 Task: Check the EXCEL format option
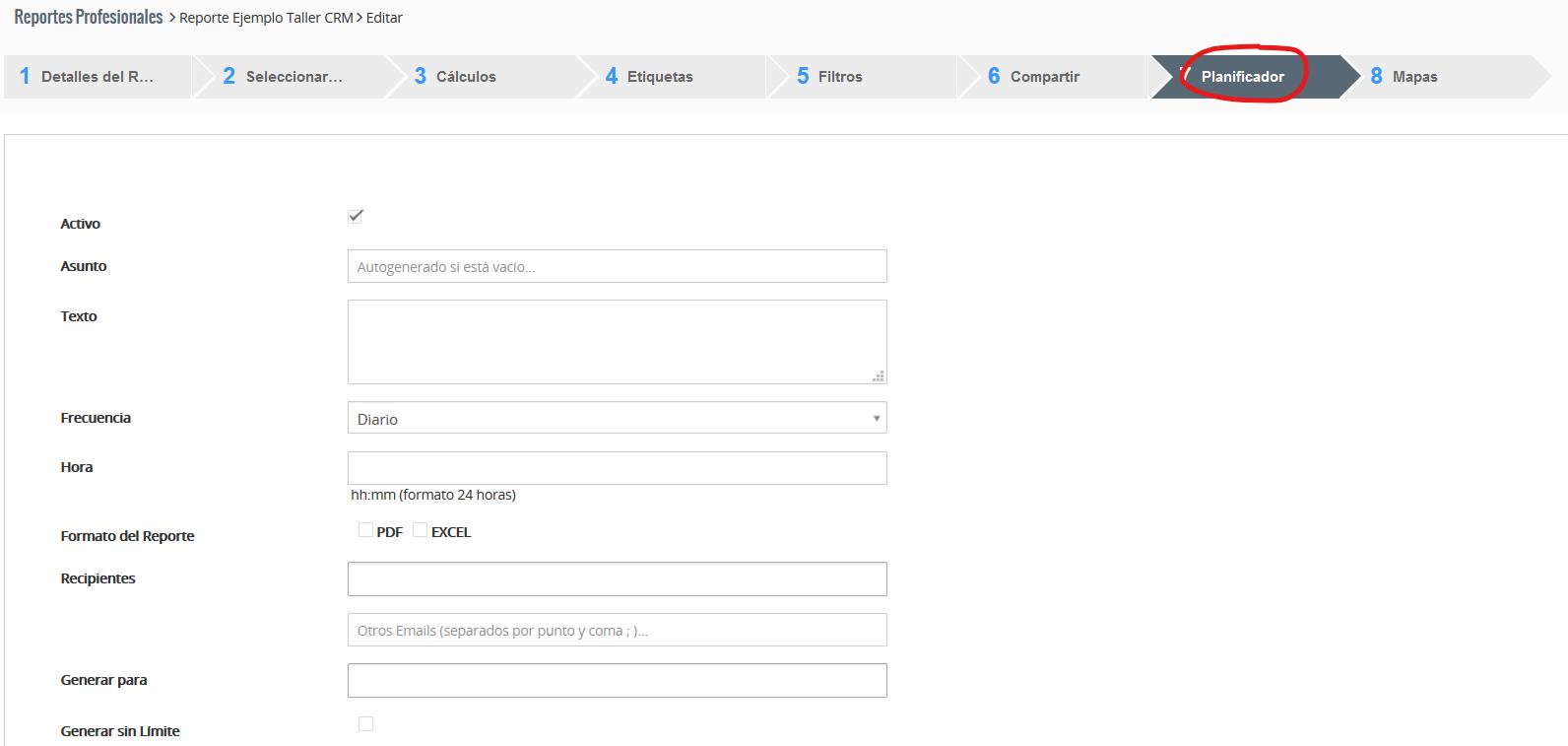point(421,530)
